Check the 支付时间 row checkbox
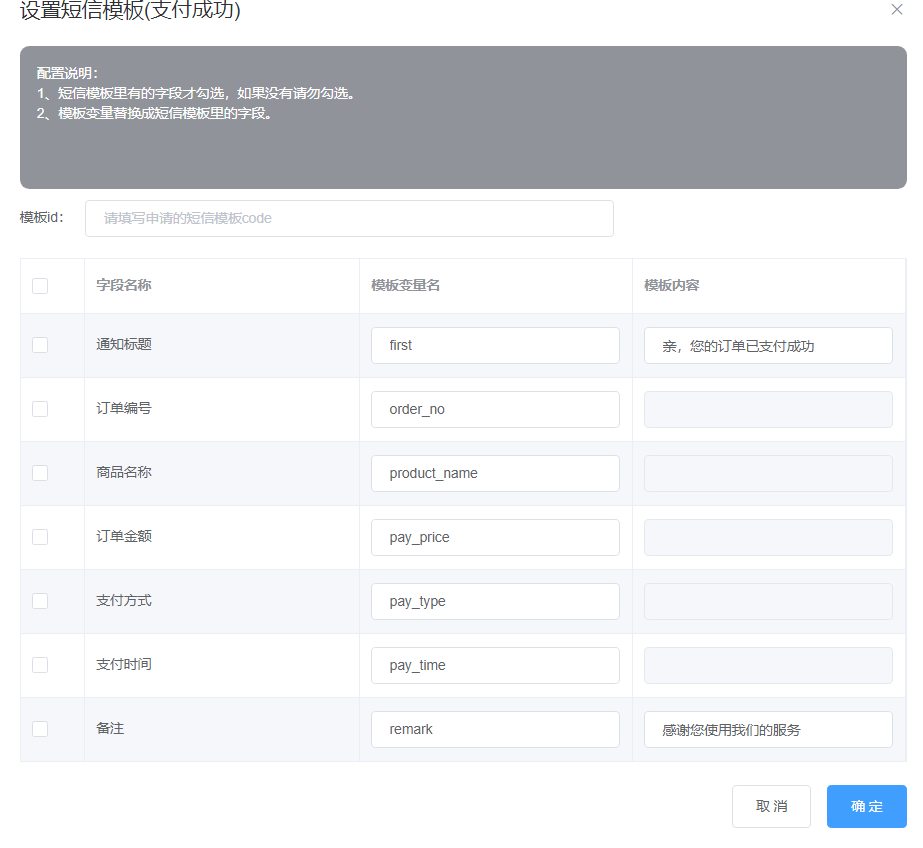Image resolution: width=923 pixels, height=848 pixels. pyautogui.click(x=40, y=665)
